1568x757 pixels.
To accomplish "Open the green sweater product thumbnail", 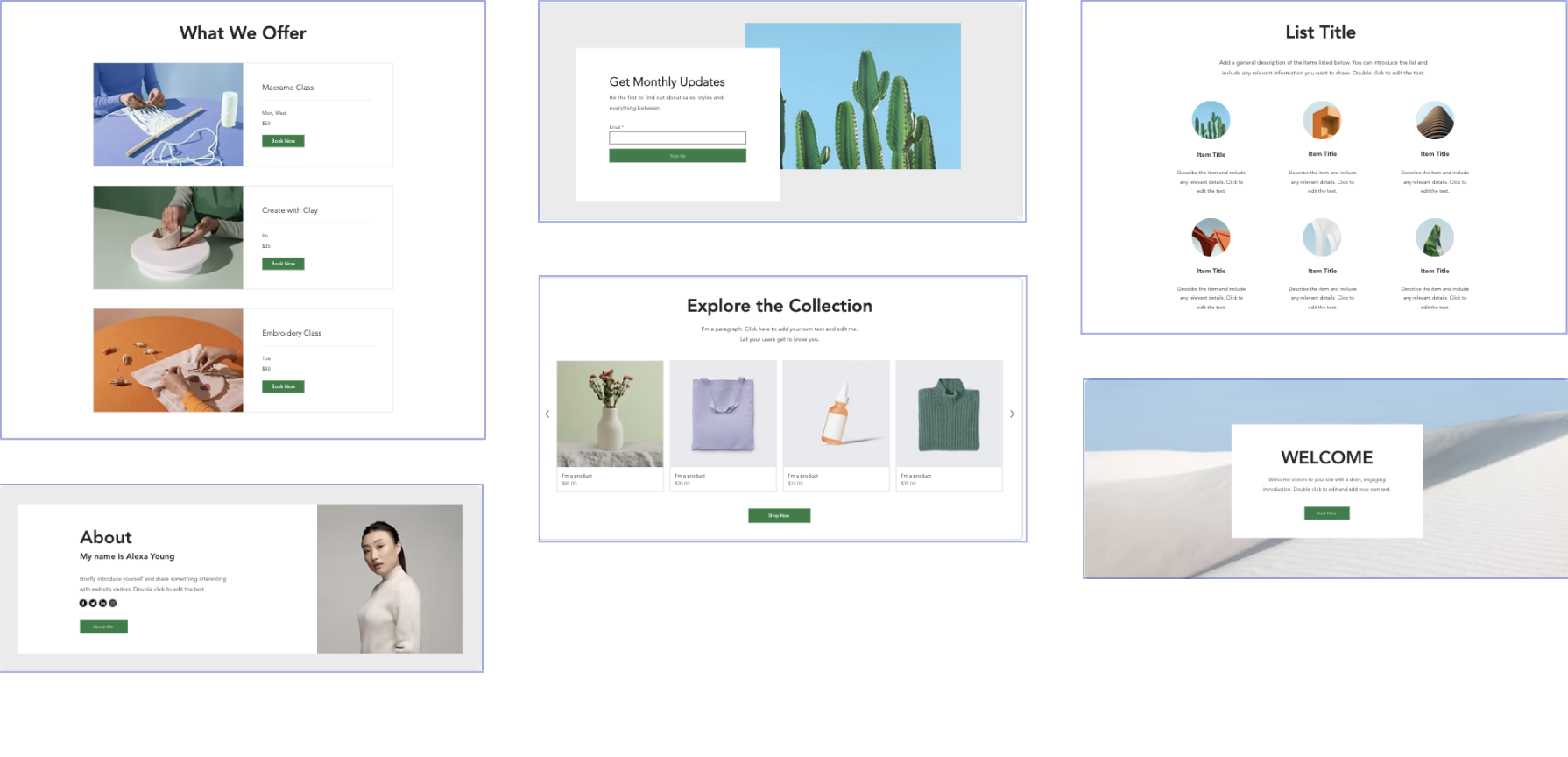I will click(949, 414).
